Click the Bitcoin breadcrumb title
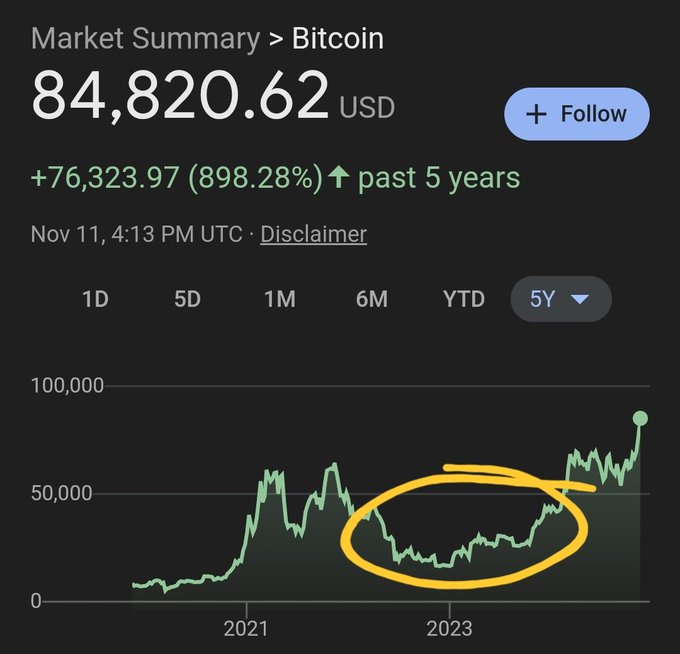 click(x=338, y=39)
